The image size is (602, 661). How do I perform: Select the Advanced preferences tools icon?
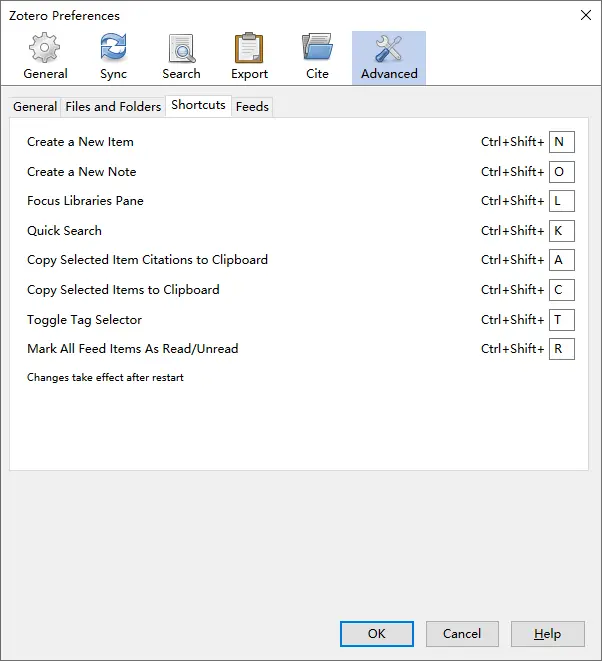tap(389, 48)
